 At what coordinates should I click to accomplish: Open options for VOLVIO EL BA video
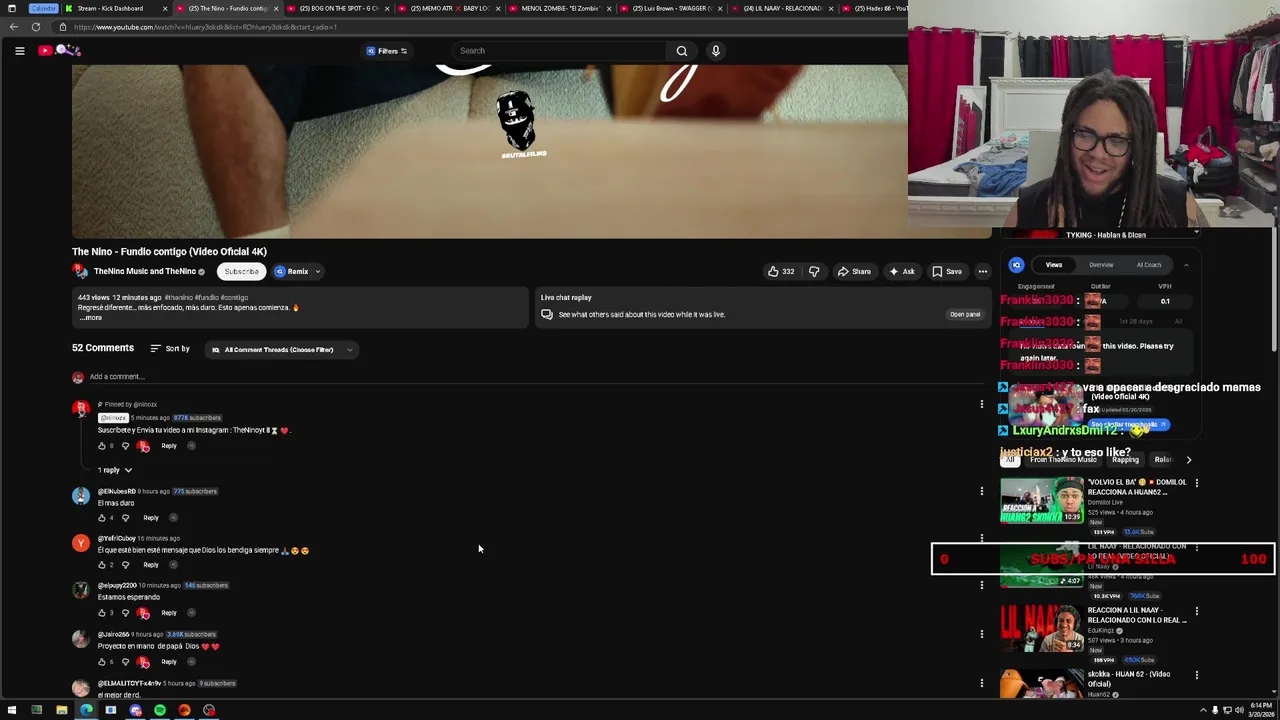(1196, 483)
